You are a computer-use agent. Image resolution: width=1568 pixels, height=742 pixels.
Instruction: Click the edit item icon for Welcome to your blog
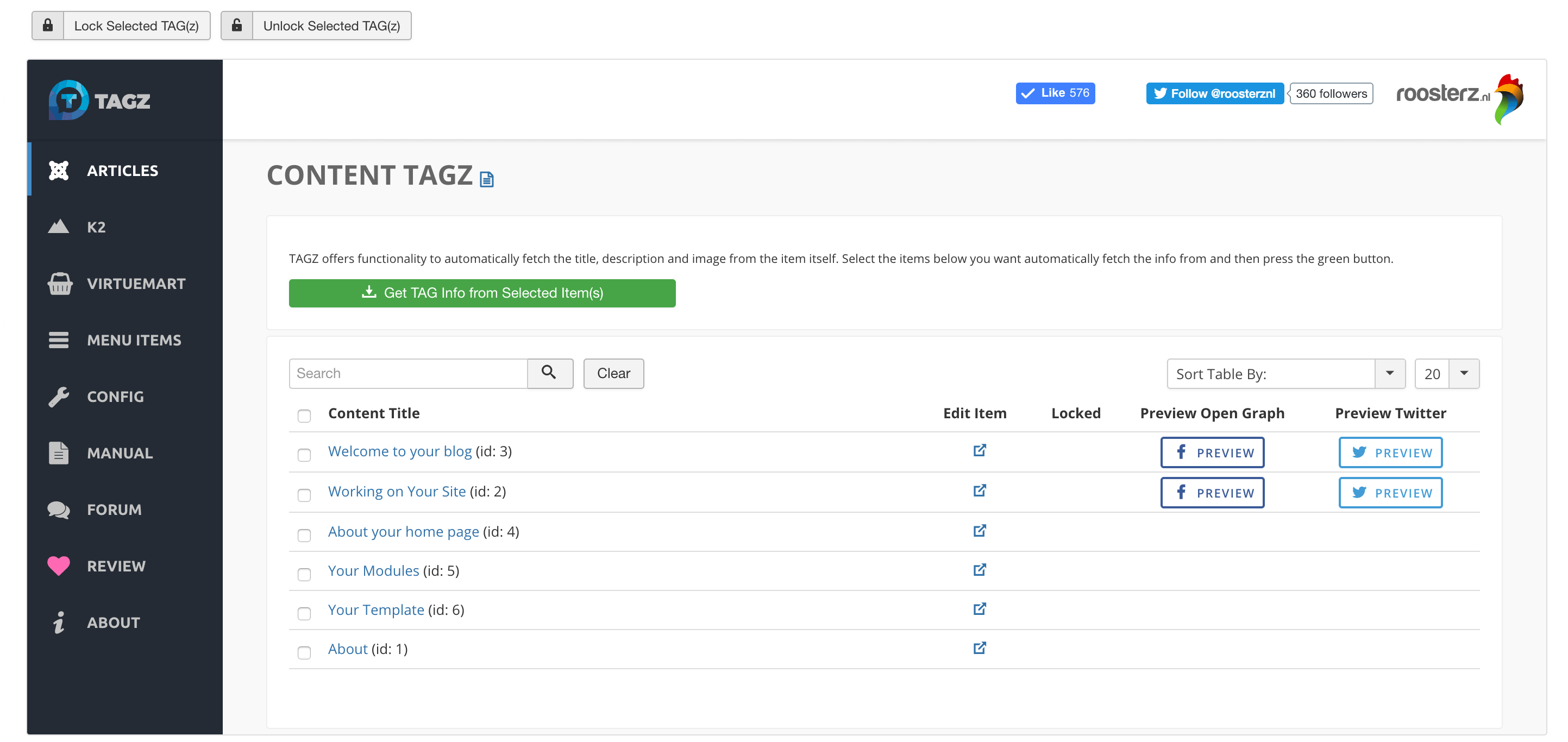979,450
